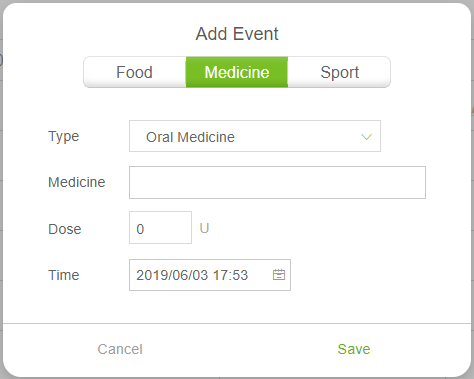The height and width of the screenshot is (379, 474).
Task: Click the 17:53 time portion
Action: [x=230, y=275]
